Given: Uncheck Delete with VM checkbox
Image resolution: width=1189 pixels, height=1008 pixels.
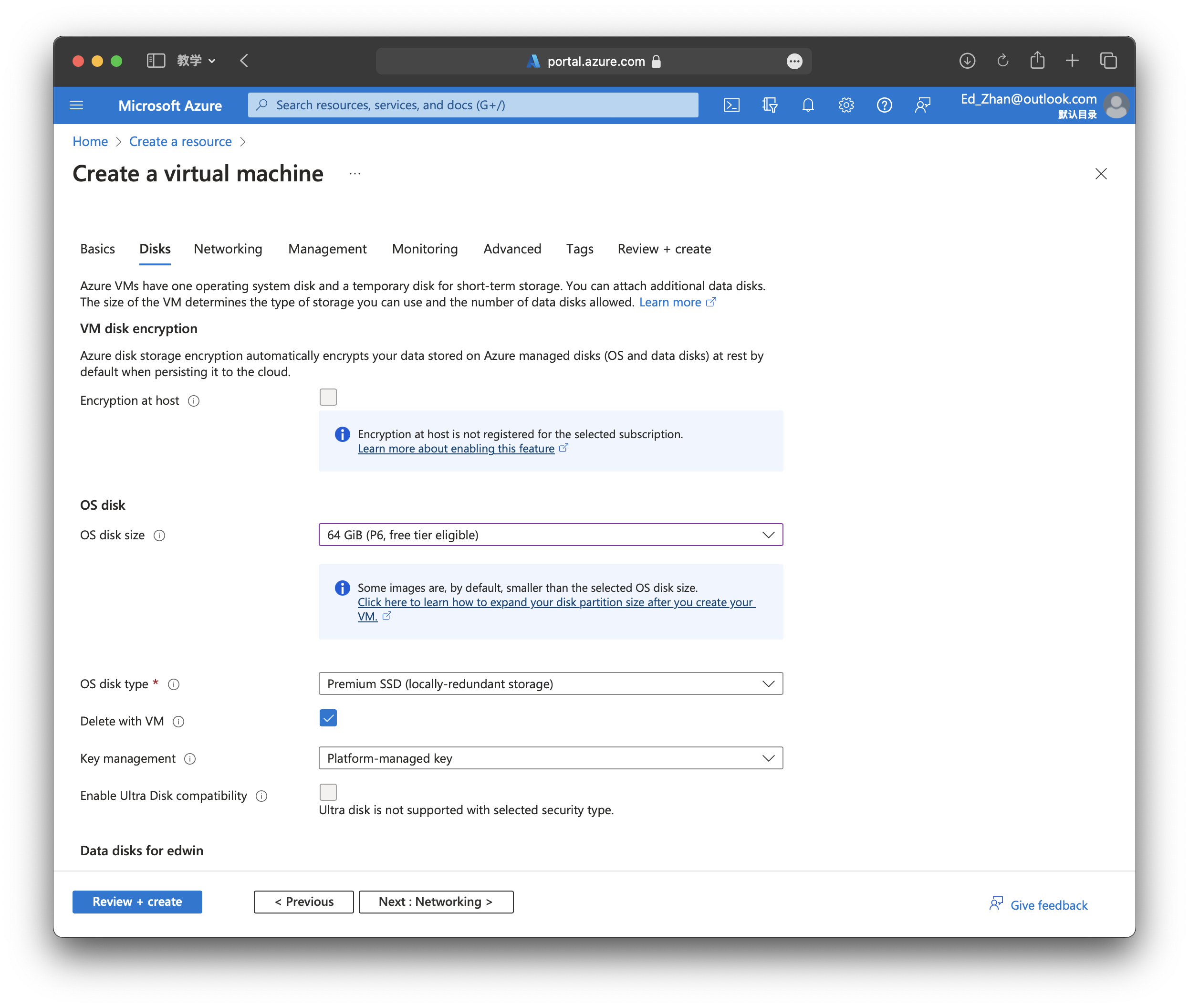Looking at the screenshot, I should (x=328, y=718).
